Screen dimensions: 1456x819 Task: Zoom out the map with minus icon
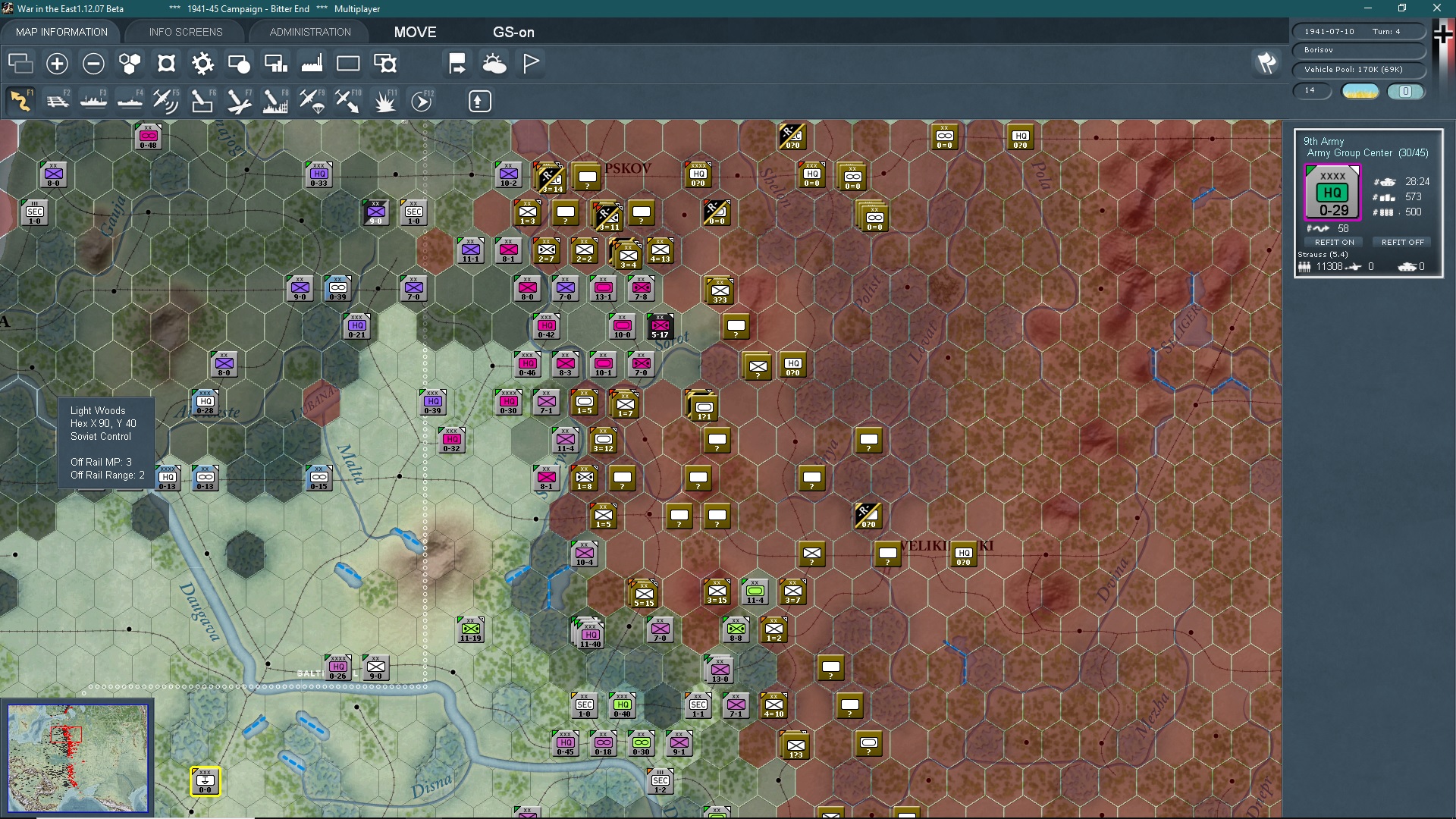(93, 63)
